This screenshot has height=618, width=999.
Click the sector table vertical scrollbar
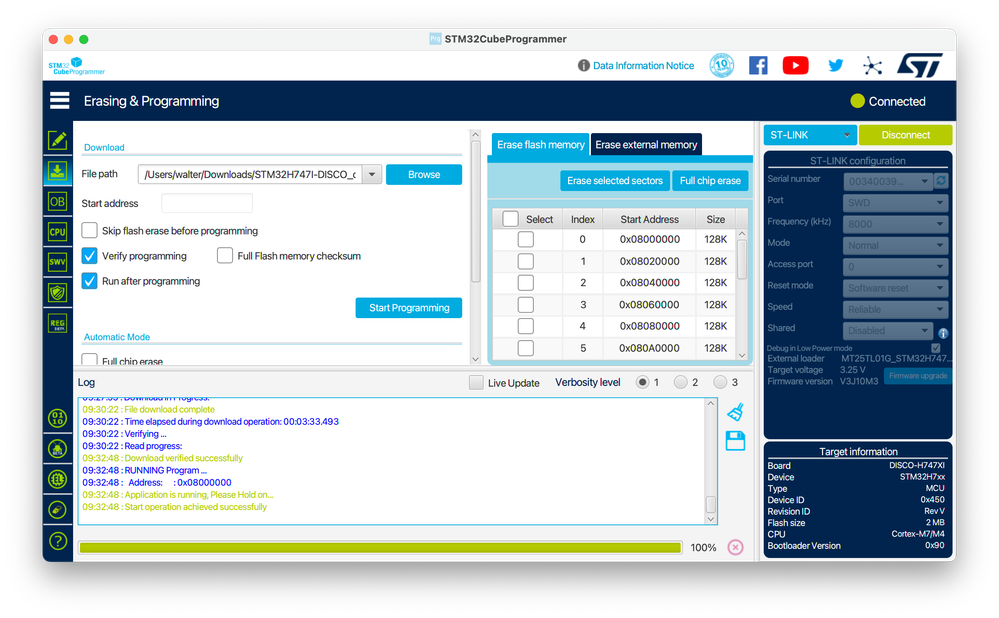tap(742, 259)
